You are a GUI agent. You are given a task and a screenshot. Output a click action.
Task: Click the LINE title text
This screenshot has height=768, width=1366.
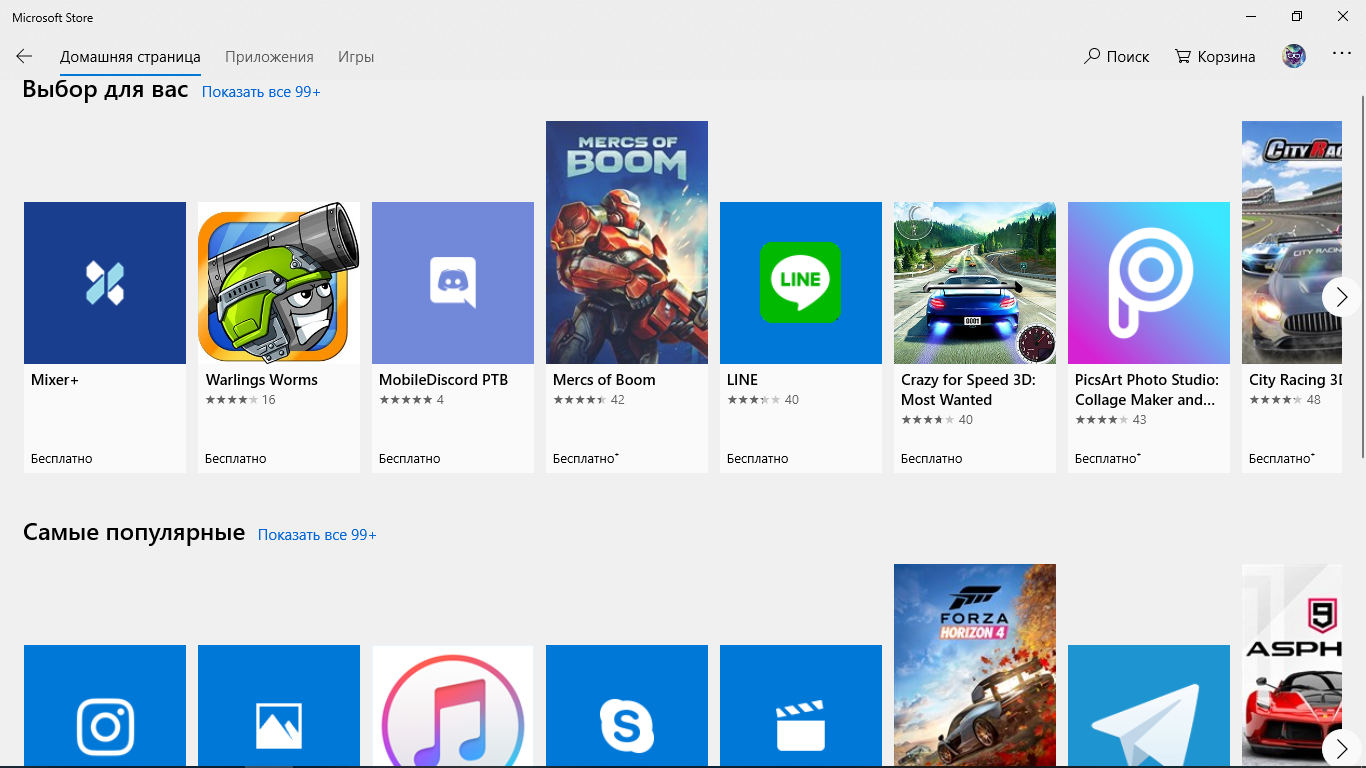click(743, 380)
